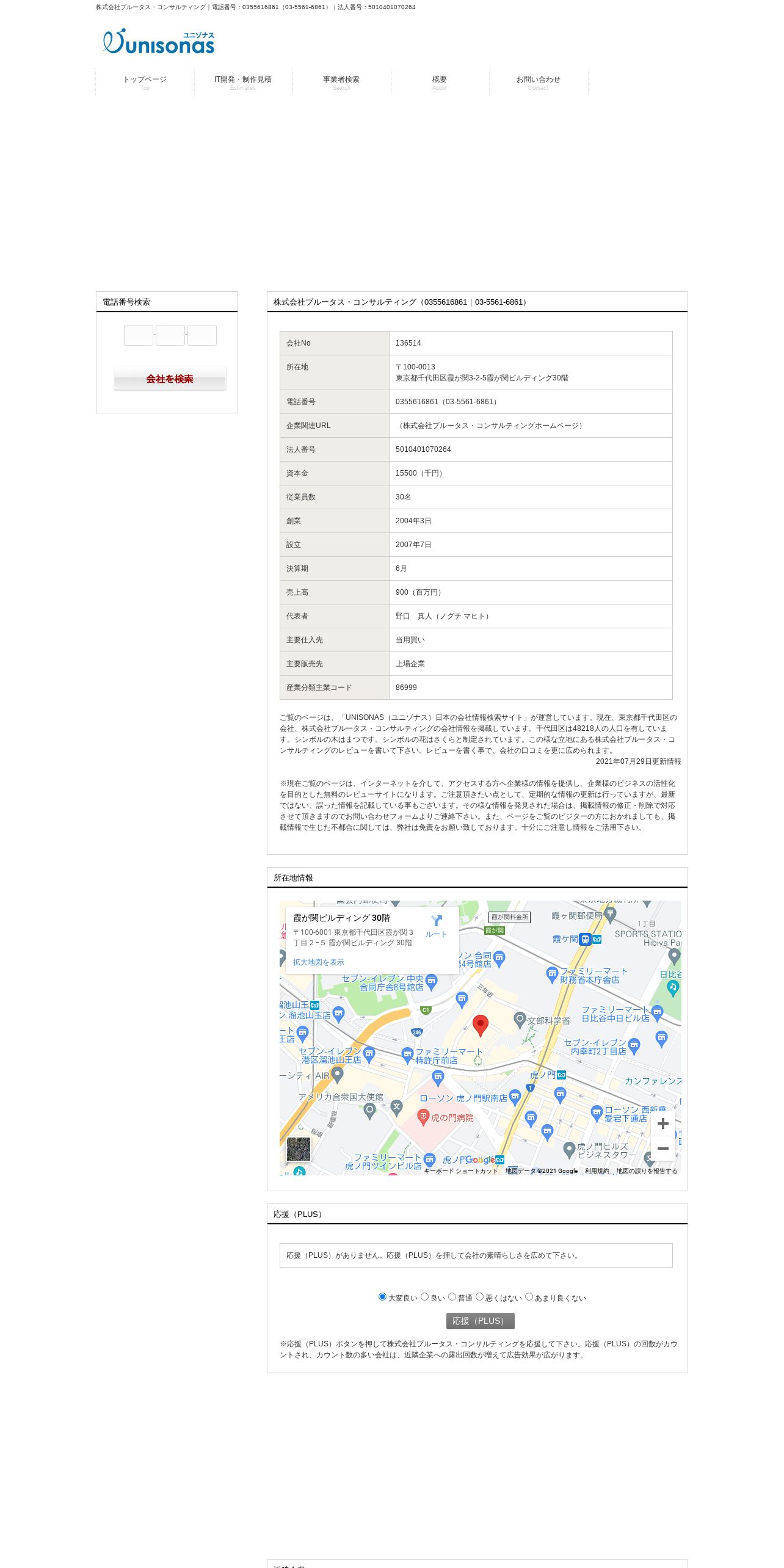
Task: Click the 主要販売先 value 上場企業
Action: tap(410, 664)
